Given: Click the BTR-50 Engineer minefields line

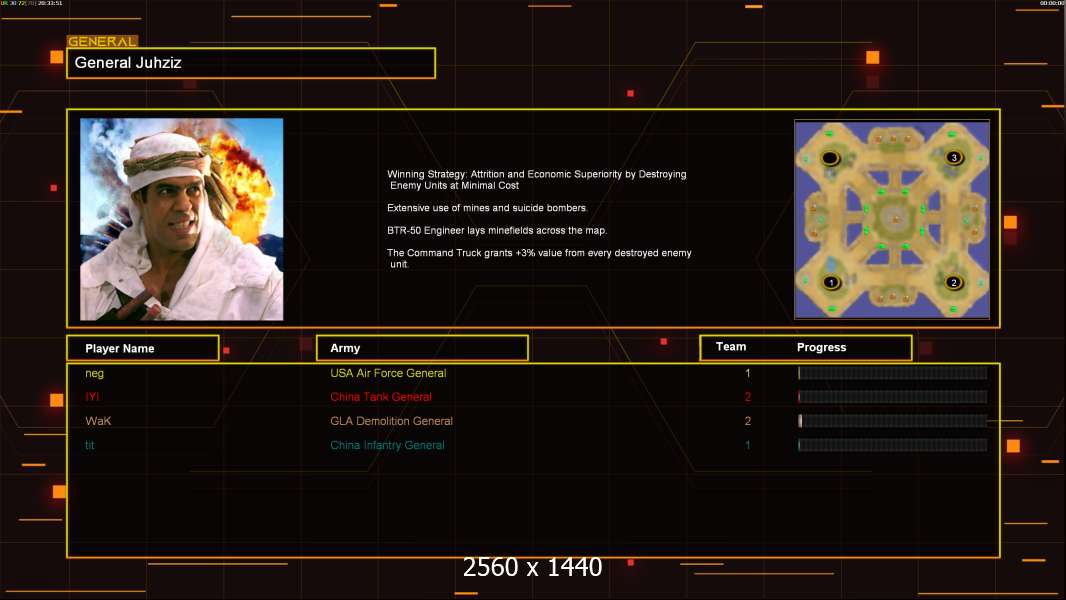Looking at the screenshot, I should click(x=497, y=230).
